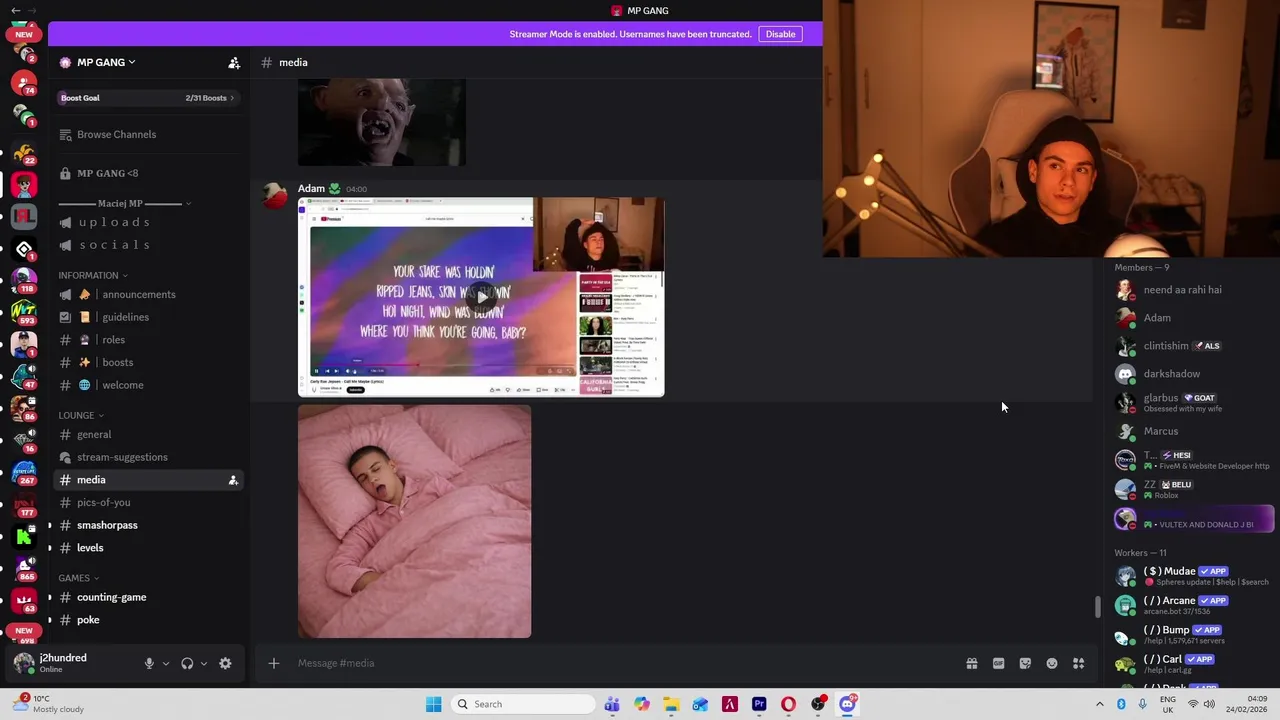
Task: Click the chat scrollbar thumb
Action: pyautogui.click(x=1097, y=607)
